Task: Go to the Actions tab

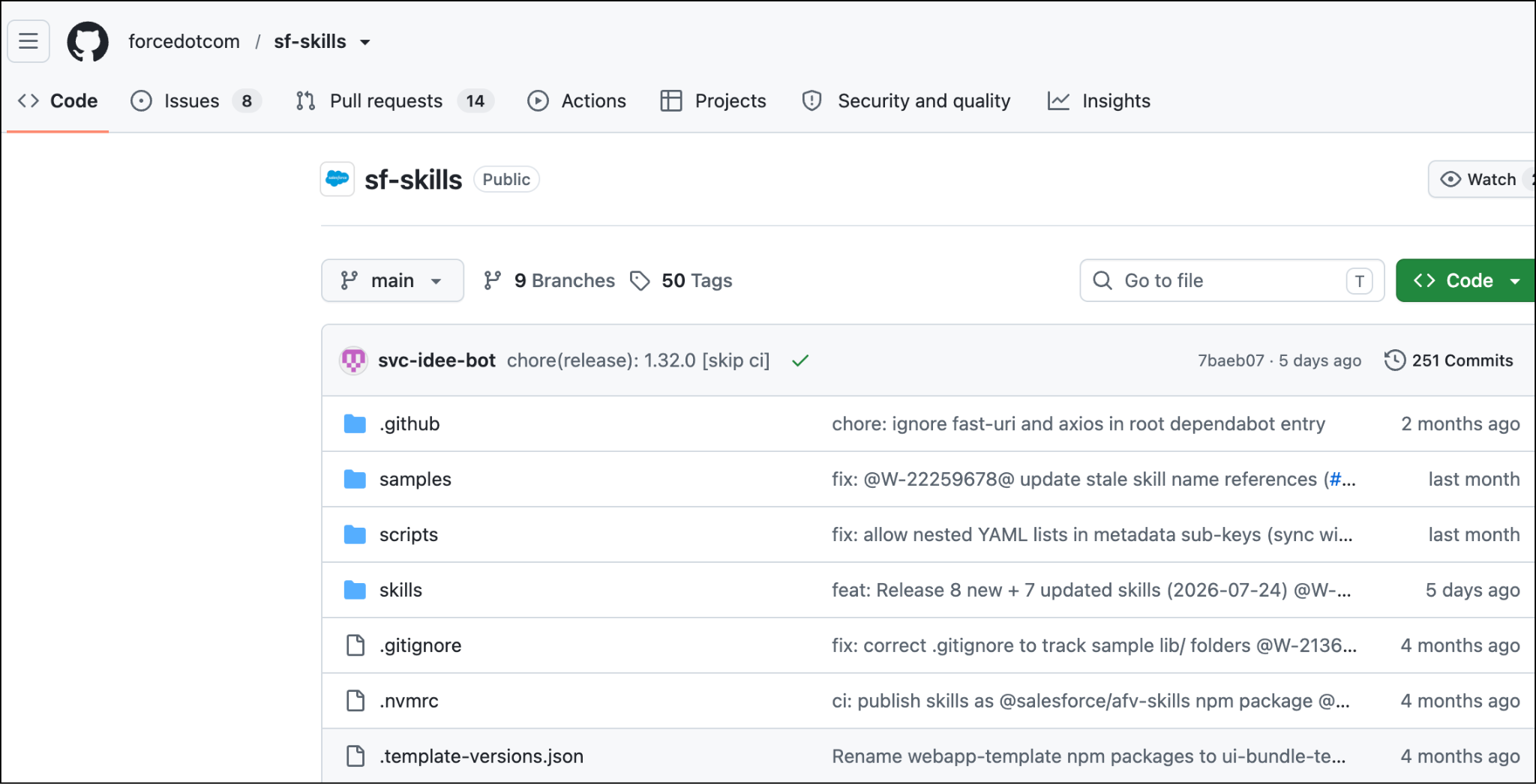Action: (576, 100)
